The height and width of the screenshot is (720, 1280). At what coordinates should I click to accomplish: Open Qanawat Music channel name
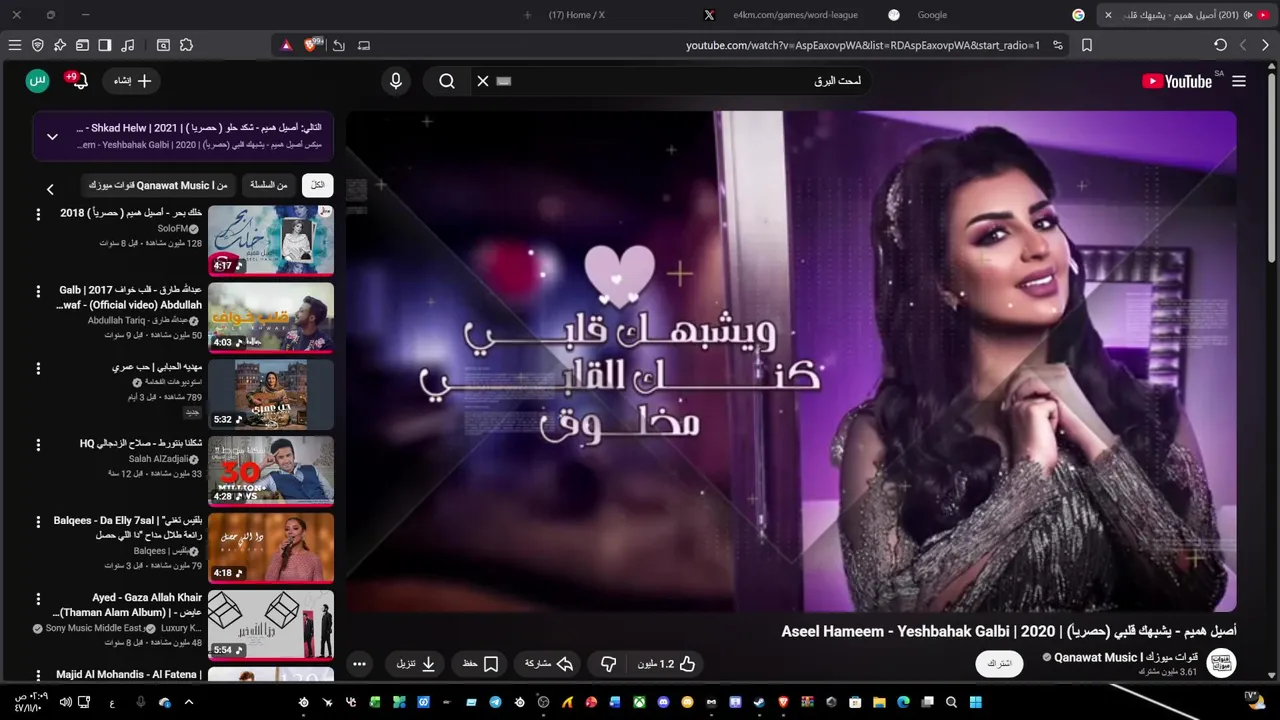pyautogui.click(x=1126, y=657)
